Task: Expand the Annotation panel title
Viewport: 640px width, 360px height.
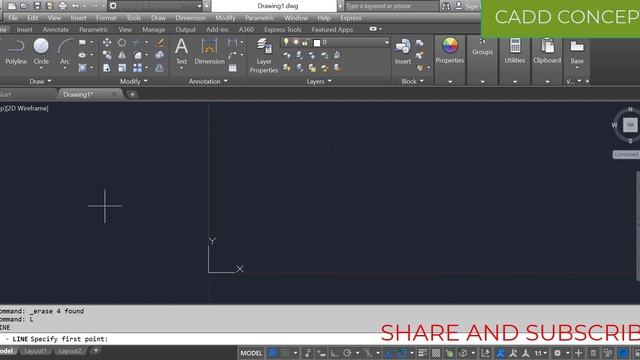Action: (208, 81)
